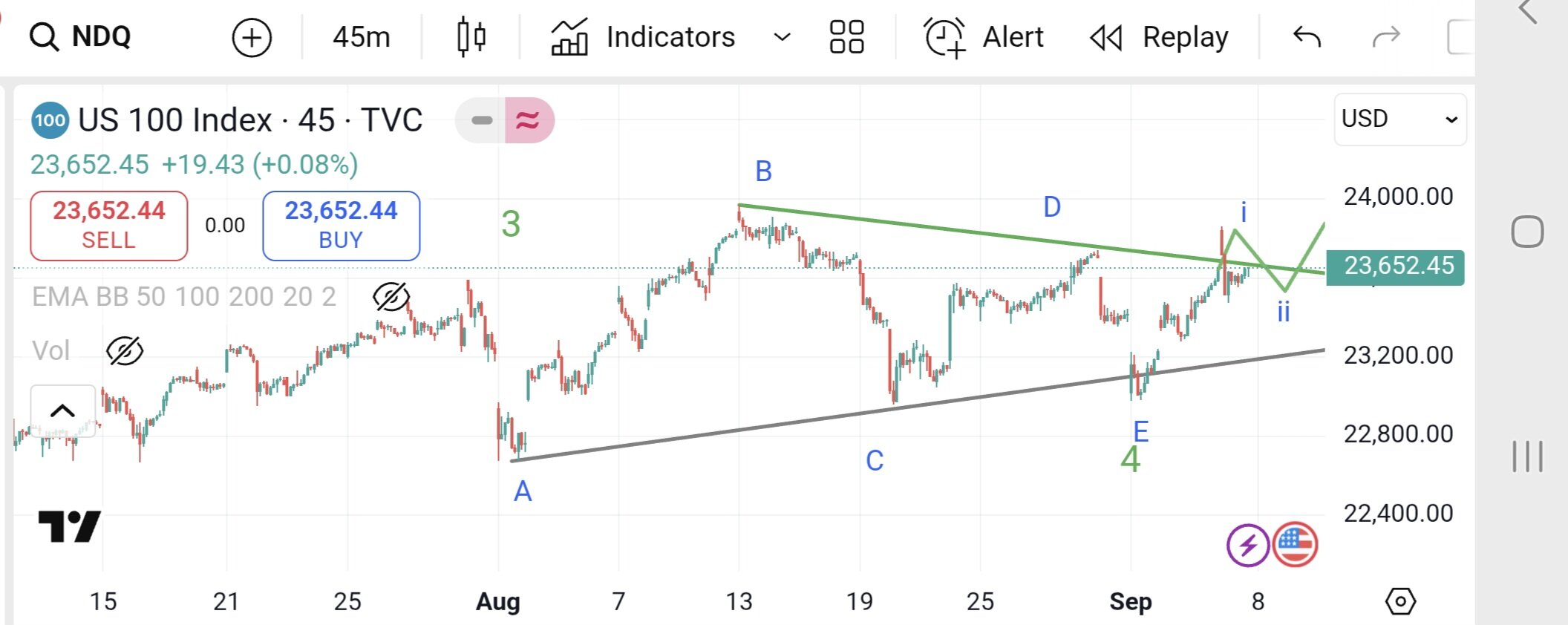Toggle visibility of EMA BB indicator
The width and height of the screenshot is (1568, 625).
[391, 297]
